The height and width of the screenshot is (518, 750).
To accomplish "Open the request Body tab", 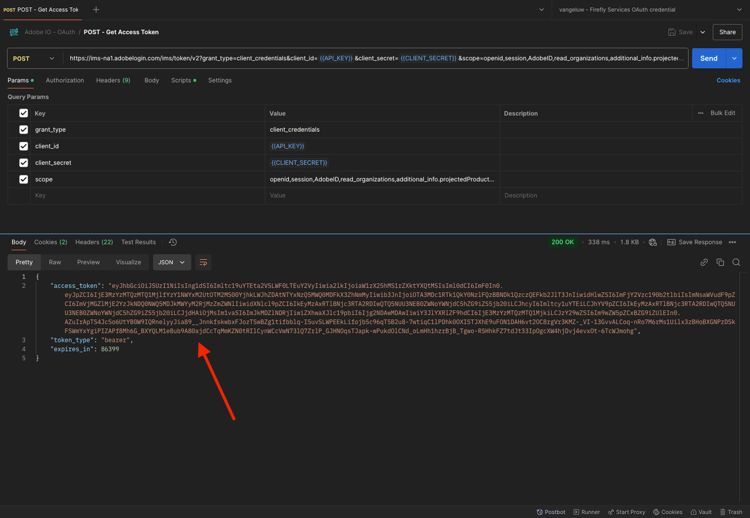I will point(152,80).
